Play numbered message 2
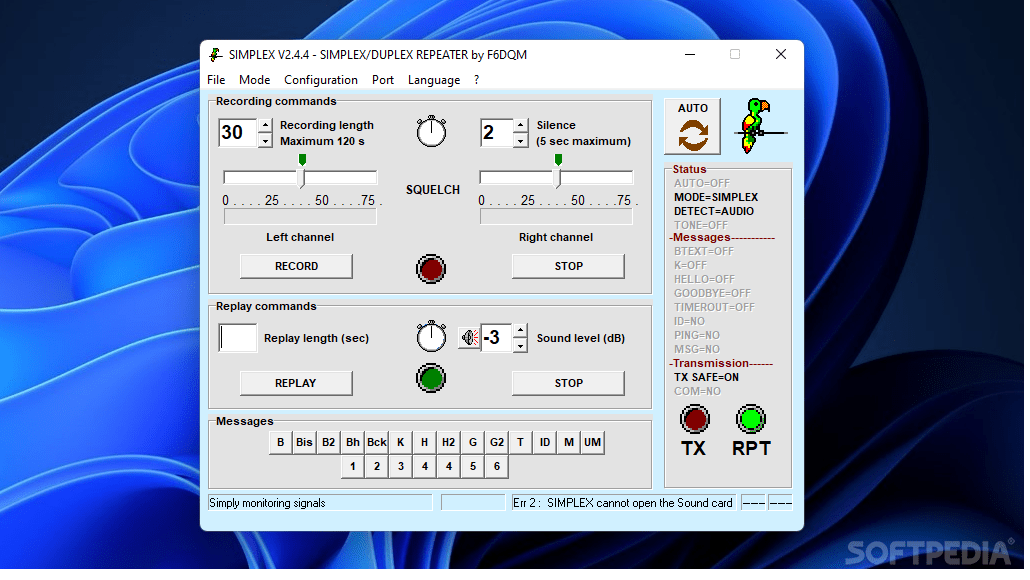The image size is (1030, 580). pyautogui.click(x=376, y=466)
